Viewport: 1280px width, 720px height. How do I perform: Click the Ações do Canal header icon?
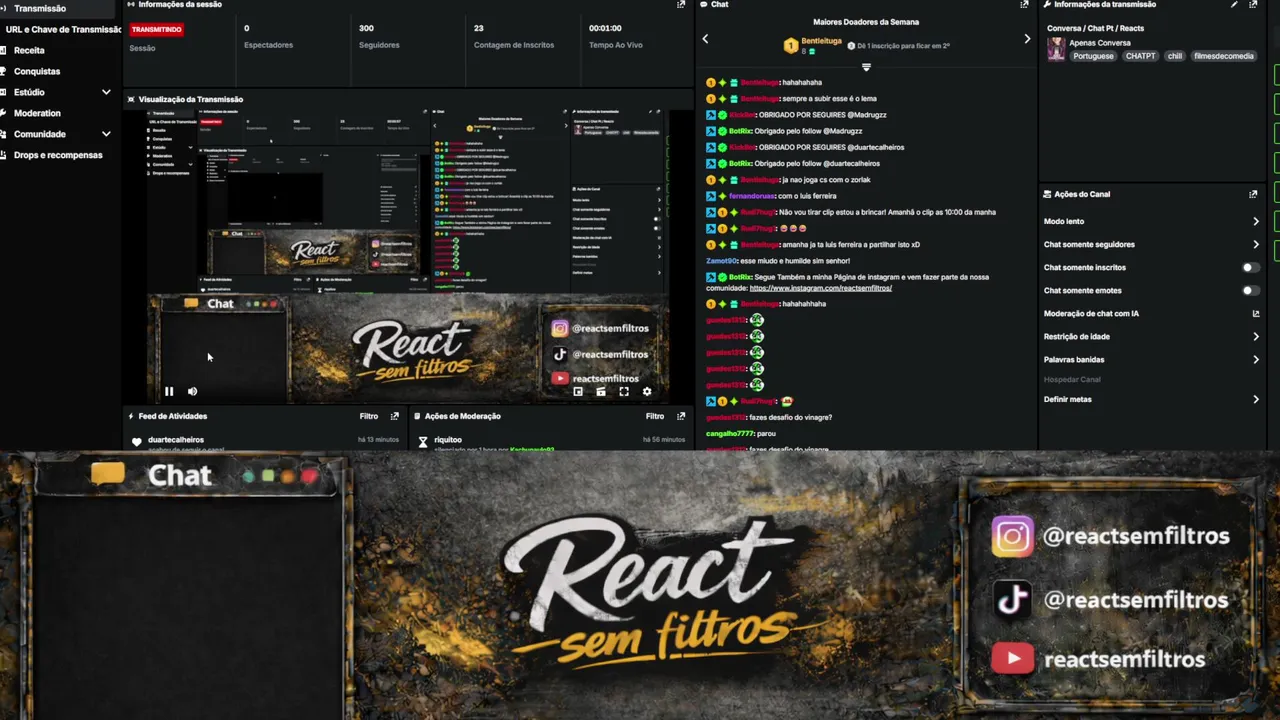click(x=1047, y=194)
